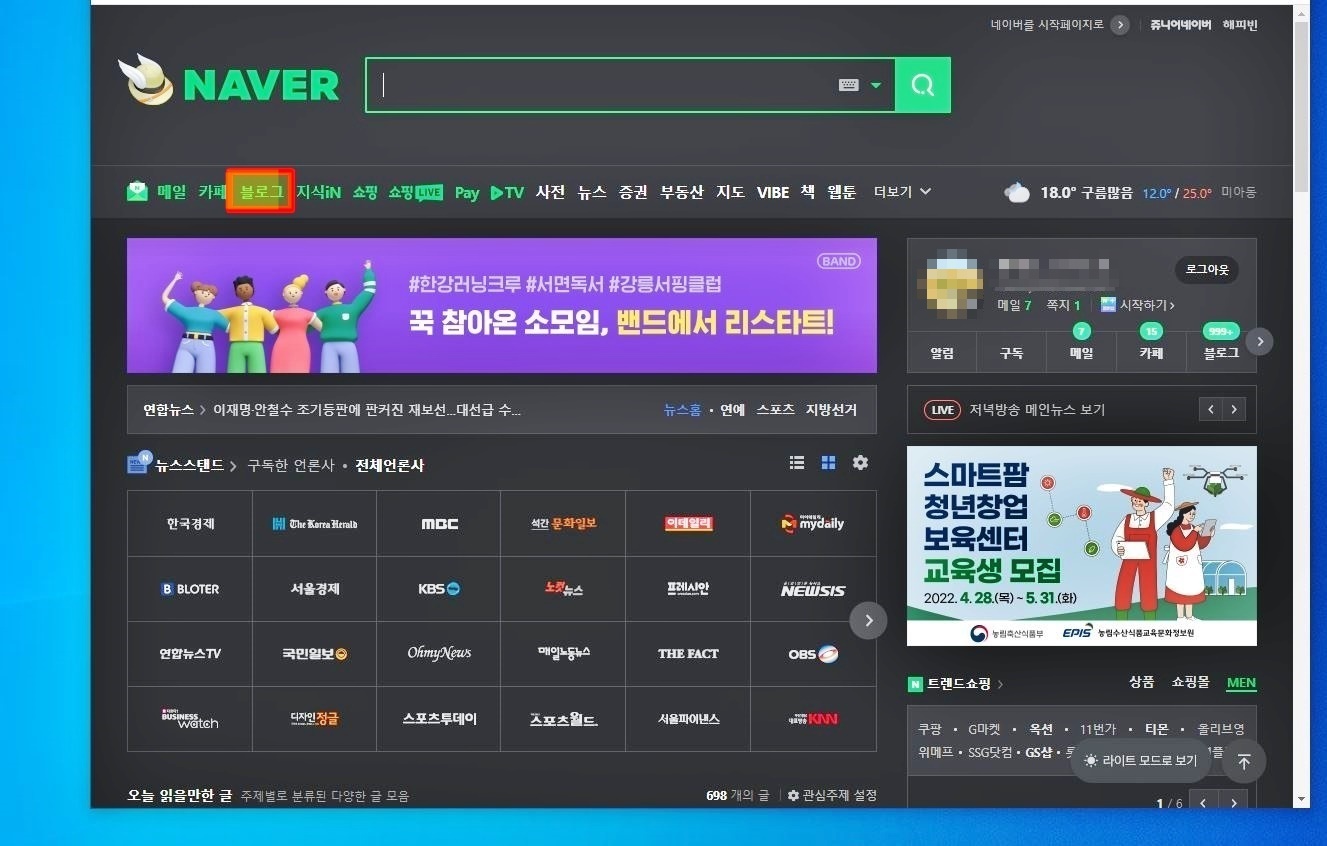
Task: Toggle 라이트 모드로 보기 button
Action: click(1140, 761)
